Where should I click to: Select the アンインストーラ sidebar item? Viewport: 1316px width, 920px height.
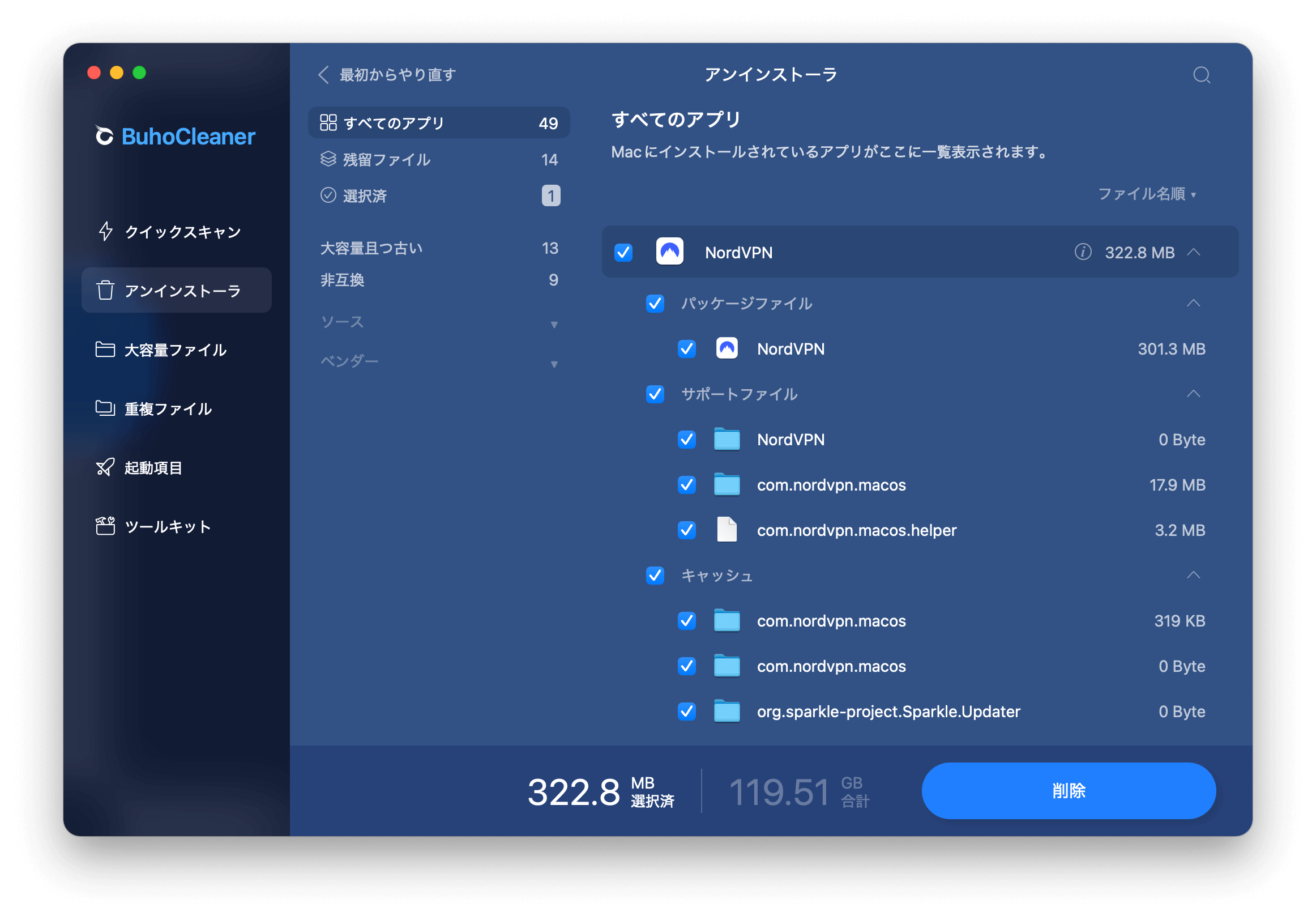(177, 290)
